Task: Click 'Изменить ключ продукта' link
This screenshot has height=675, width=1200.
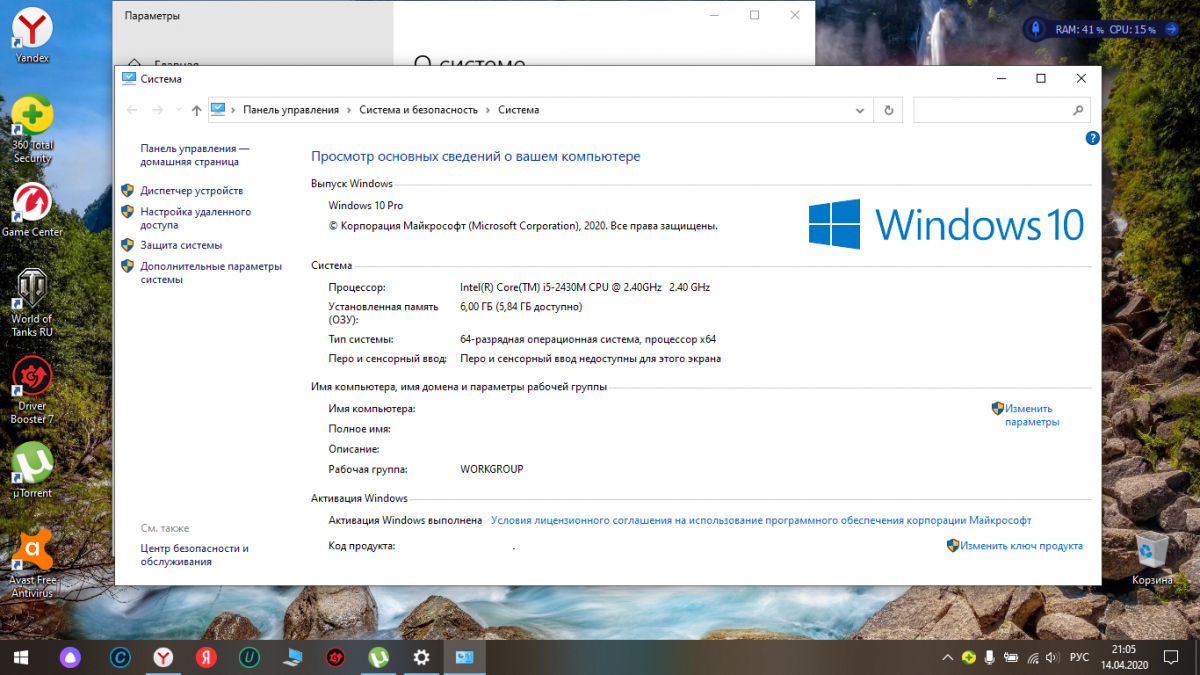Action: [x=1021, y=546]
